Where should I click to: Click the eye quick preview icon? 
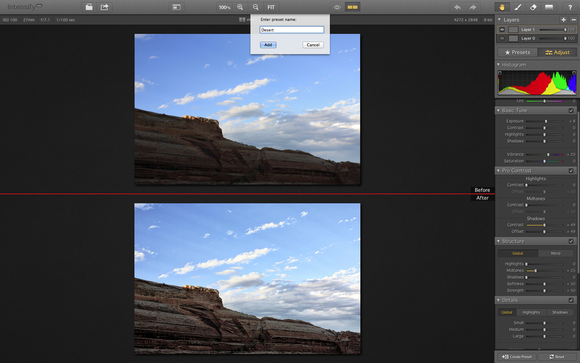[x=337, y=7]
